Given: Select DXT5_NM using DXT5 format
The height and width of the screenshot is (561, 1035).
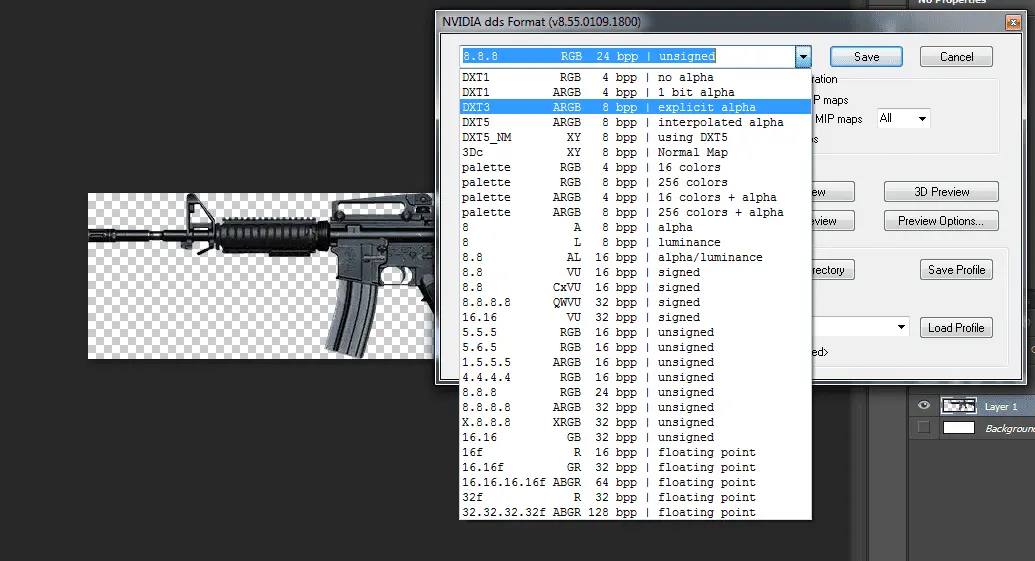Looking at the screenshot, I should (x=635, y=137).
